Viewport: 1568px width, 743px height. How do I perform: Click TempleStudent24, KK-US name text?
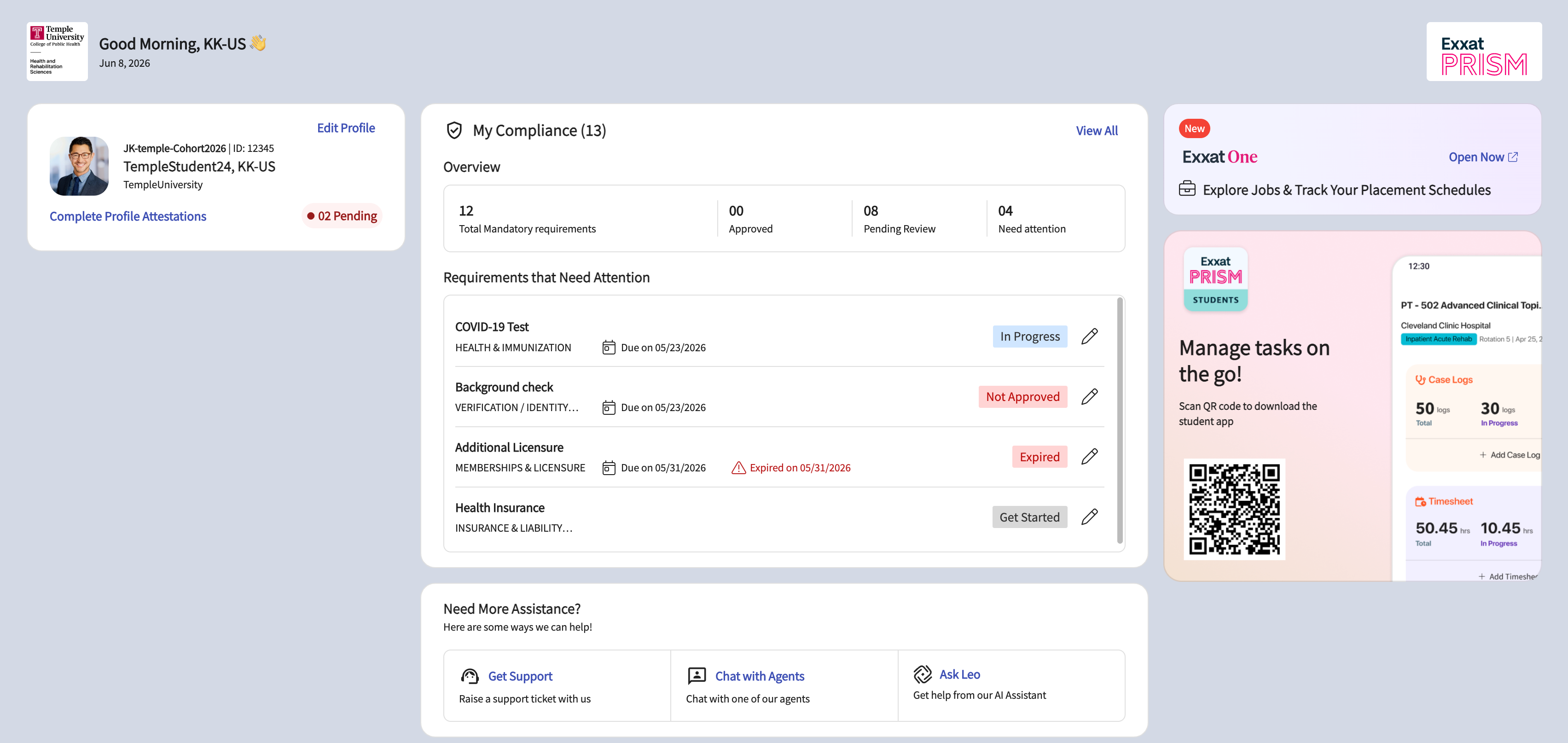tap(200, 166)
